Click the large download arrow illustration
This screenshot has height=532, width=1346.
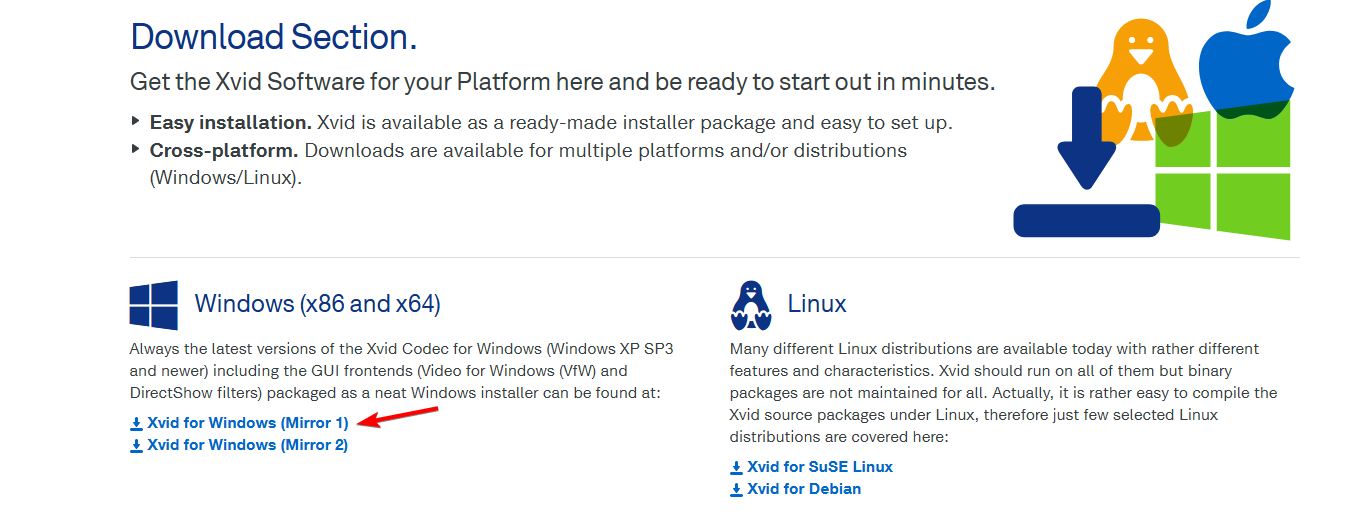coord(1086,162)
